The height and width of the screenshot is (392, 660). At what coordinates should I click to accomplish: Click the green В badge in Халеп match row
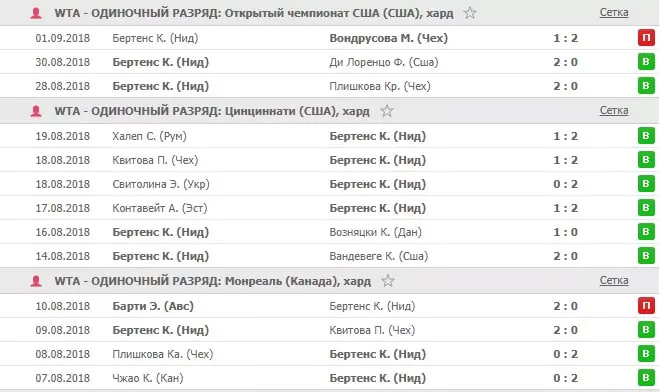[646, 136]
